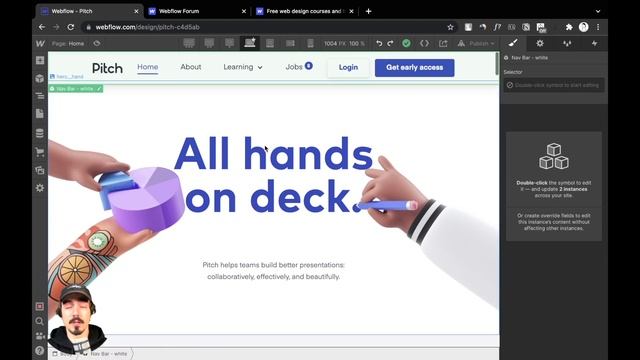Open the Add Elements panel
The image size is (640, 360).
[40, 60]
